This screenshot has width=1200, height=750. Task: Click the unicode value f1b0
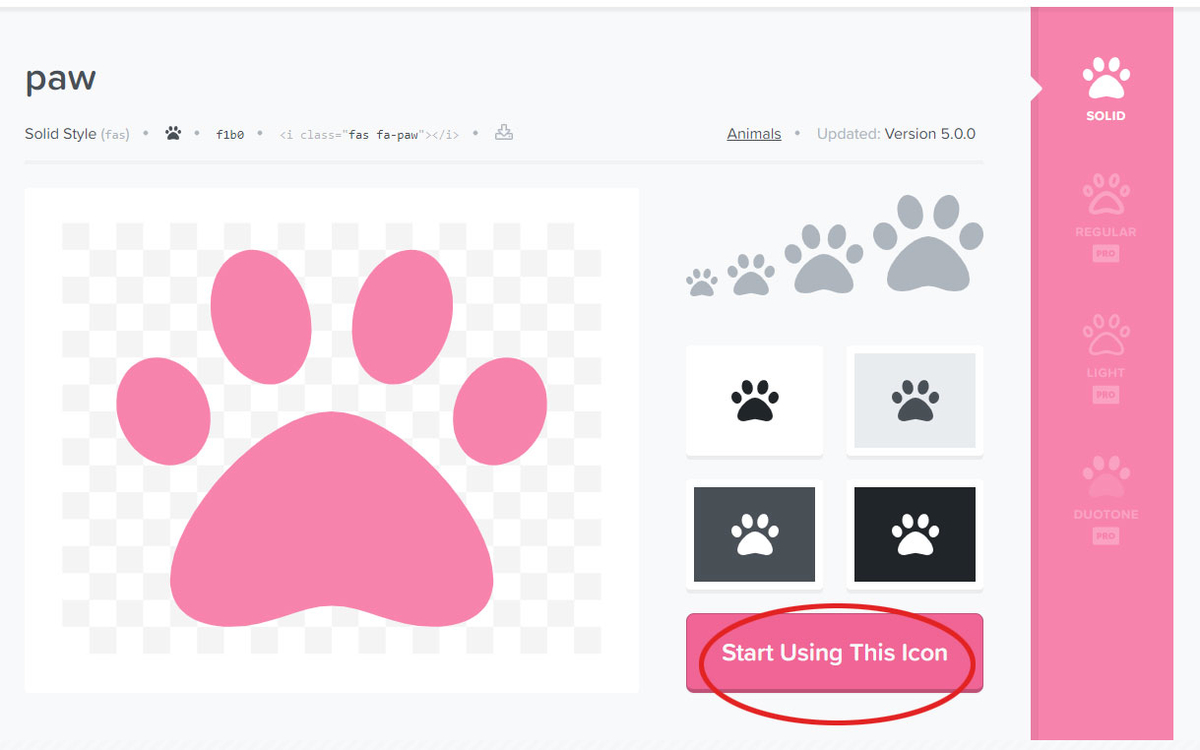pyautogui.click(x=229, y=132)
